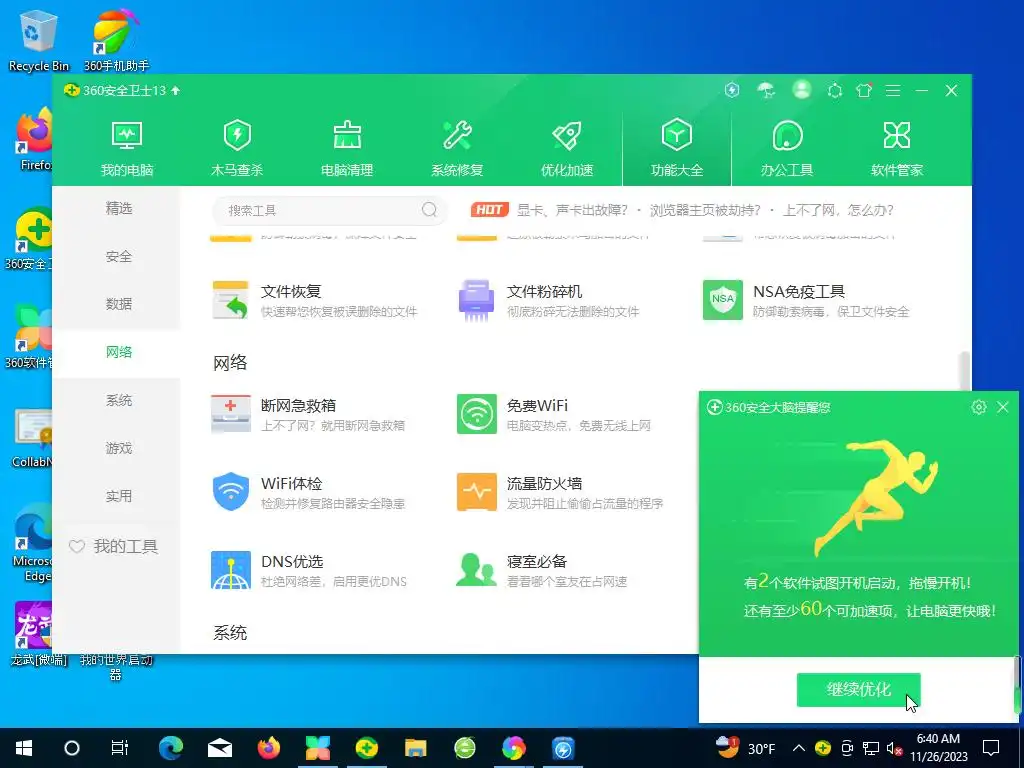Select 实用 category in sidebar
Image resolution: width=1024 pixels, height=768 pixels.
119,496
